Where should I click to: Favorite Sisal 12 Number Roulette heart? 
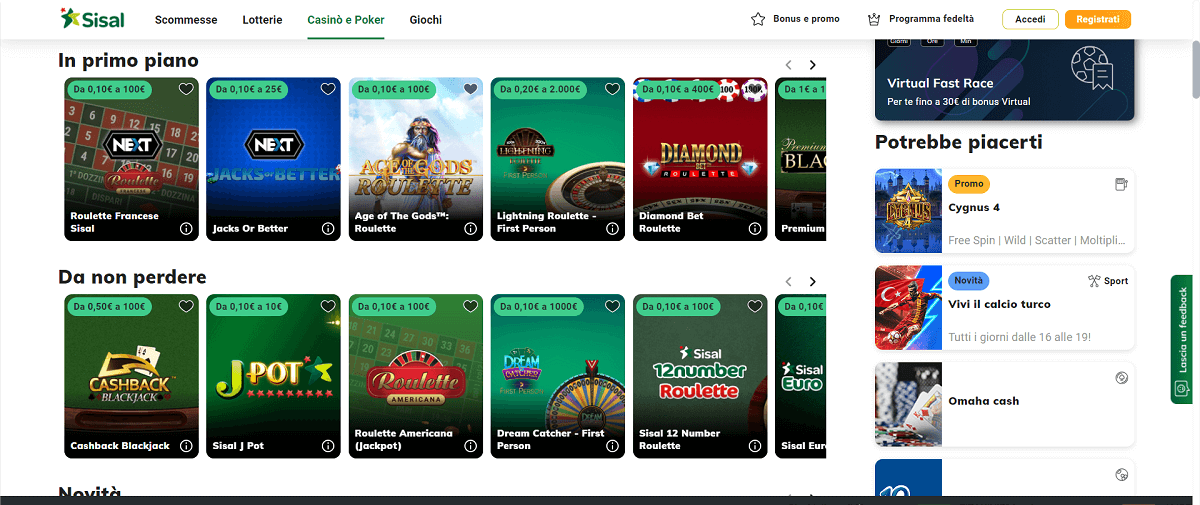click(754, 306)
